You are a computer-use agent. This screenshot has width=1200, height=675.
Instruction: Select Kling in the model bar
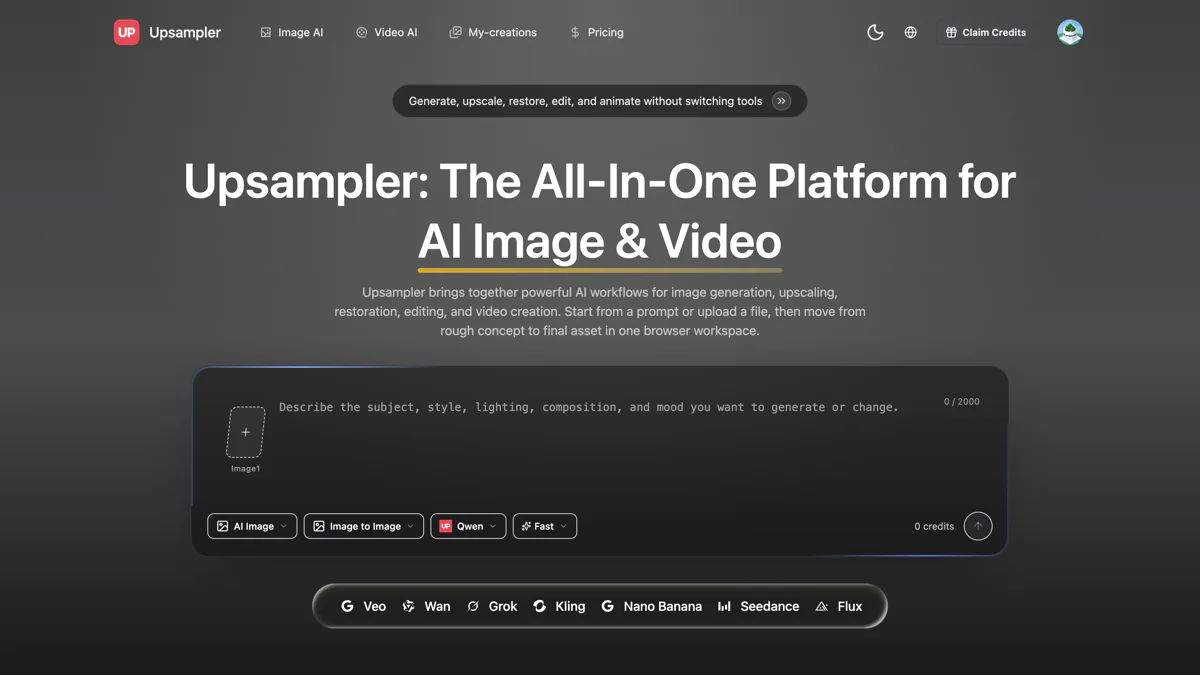pyautogui.click(x=559, y=606)
